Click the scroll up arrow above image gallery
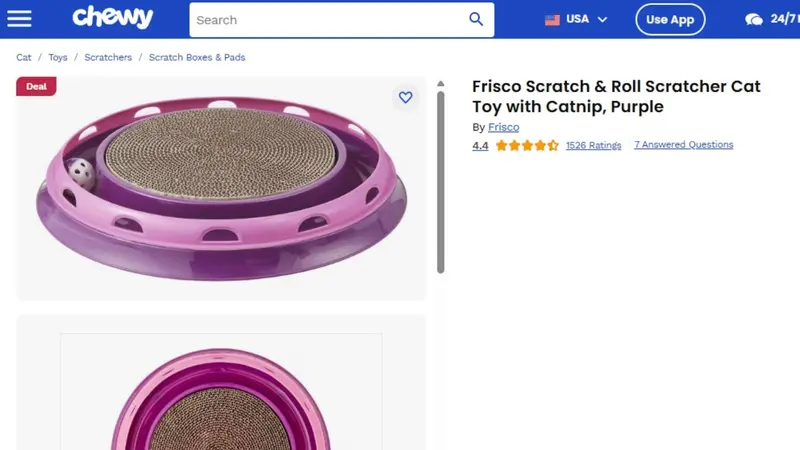 441,84
